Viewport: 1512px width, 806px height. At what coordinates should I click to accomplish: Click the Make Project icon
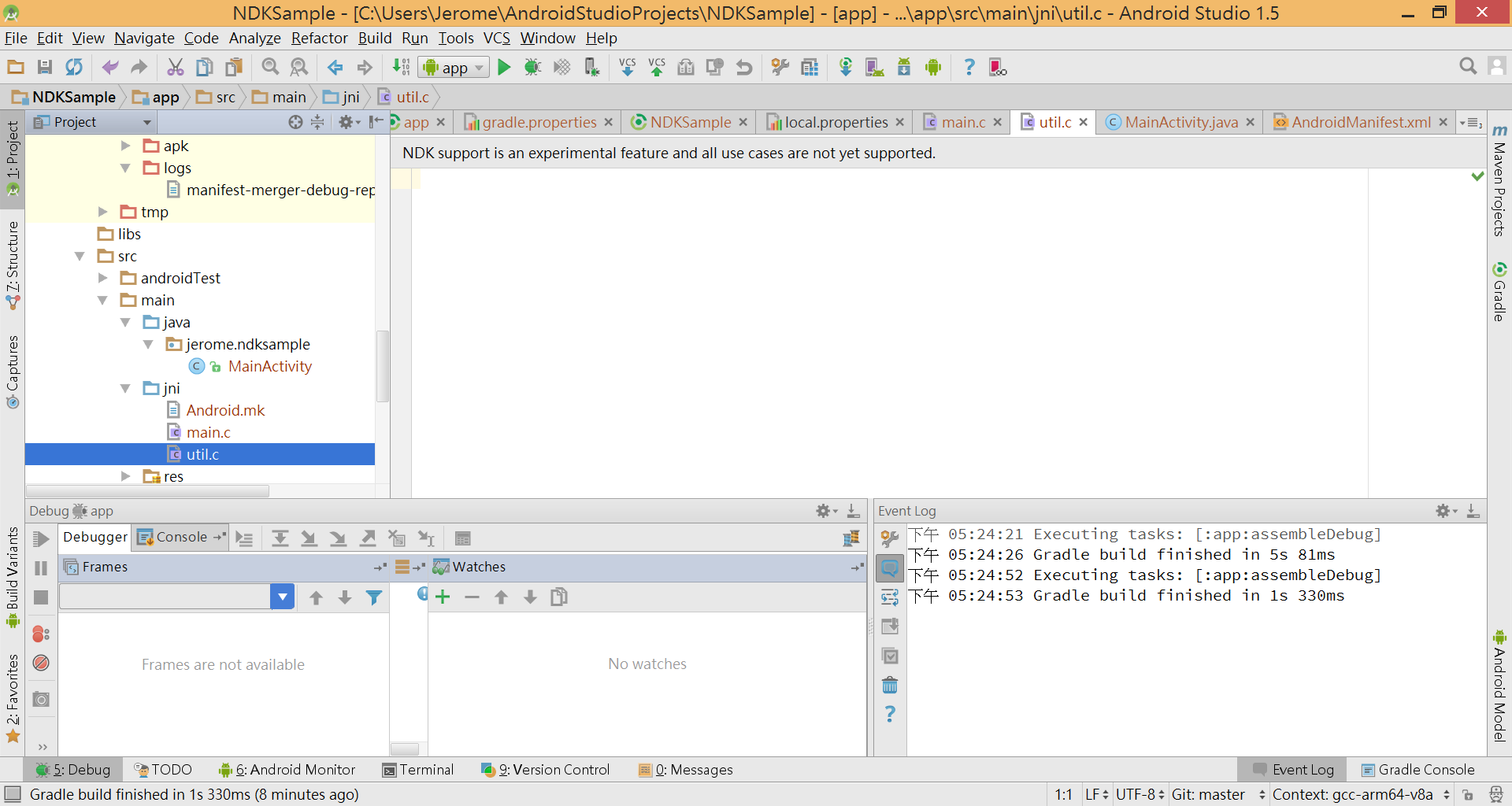401,68
